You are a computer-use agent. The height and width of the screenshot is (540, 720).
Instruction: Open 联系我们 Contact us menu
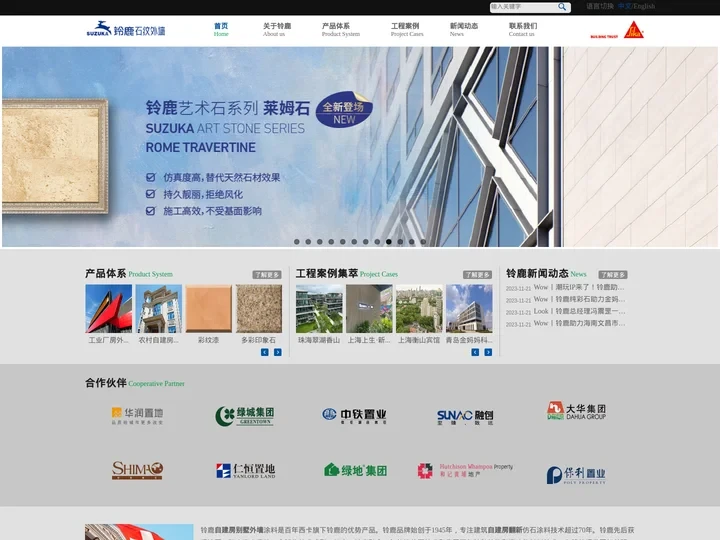tap(523, 29)
